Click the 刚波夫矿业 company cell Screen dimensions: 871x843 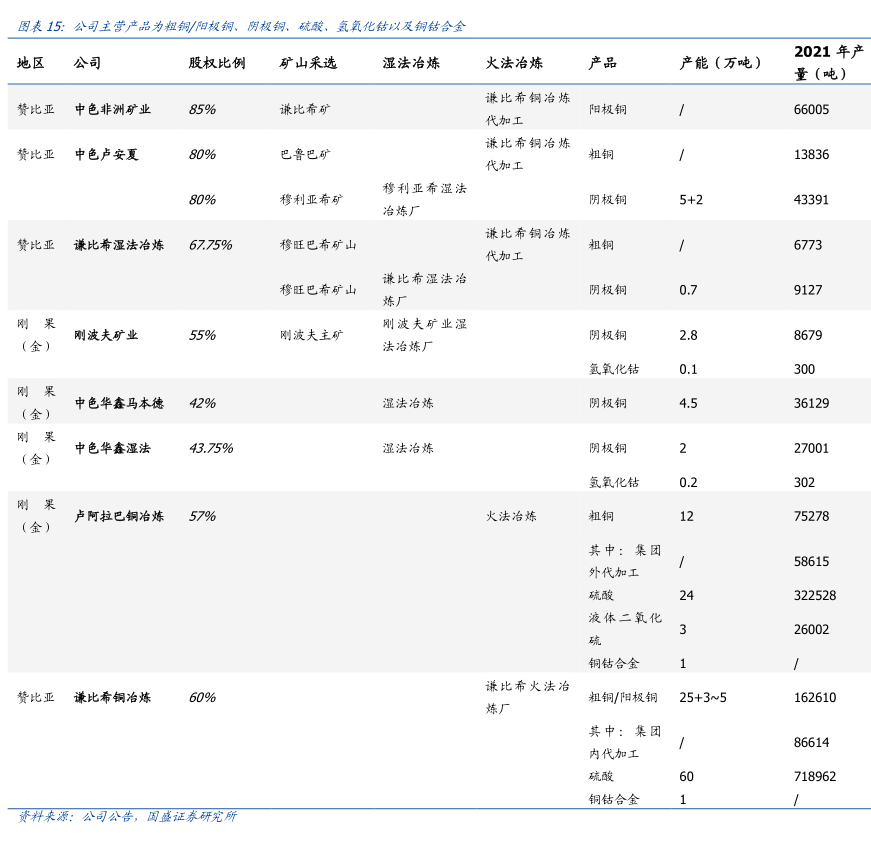tap(106, 335)
